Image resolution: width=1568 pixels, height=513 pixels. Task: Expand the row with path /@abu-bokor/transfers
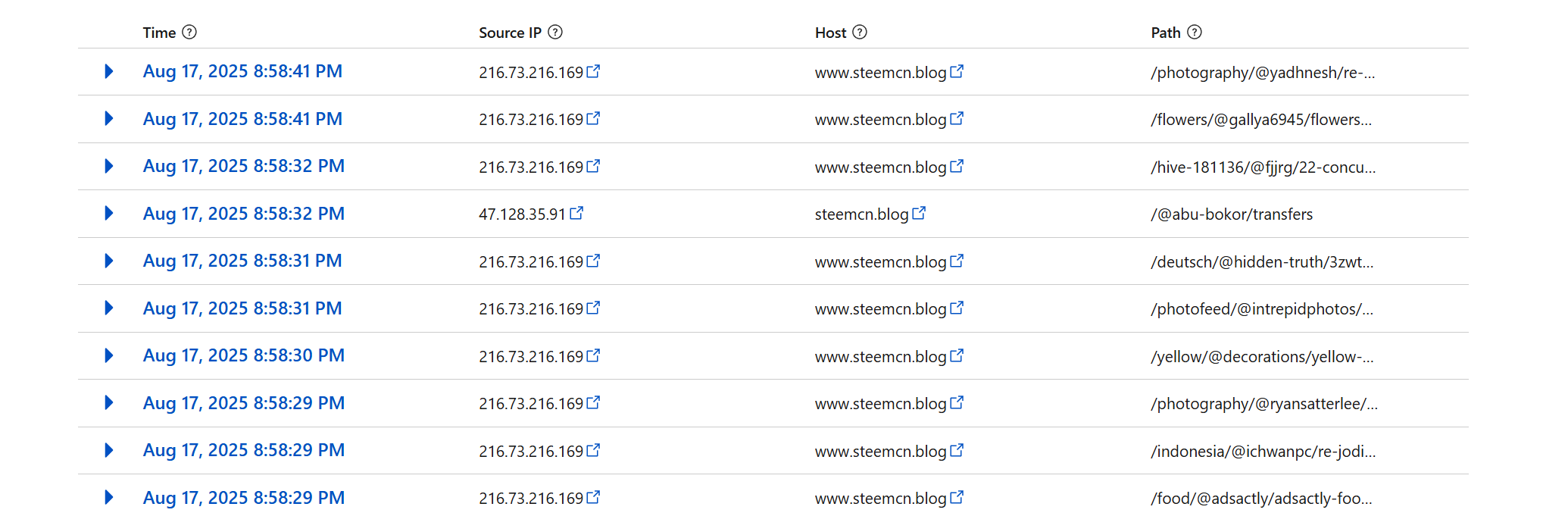(x=109, y=213)
